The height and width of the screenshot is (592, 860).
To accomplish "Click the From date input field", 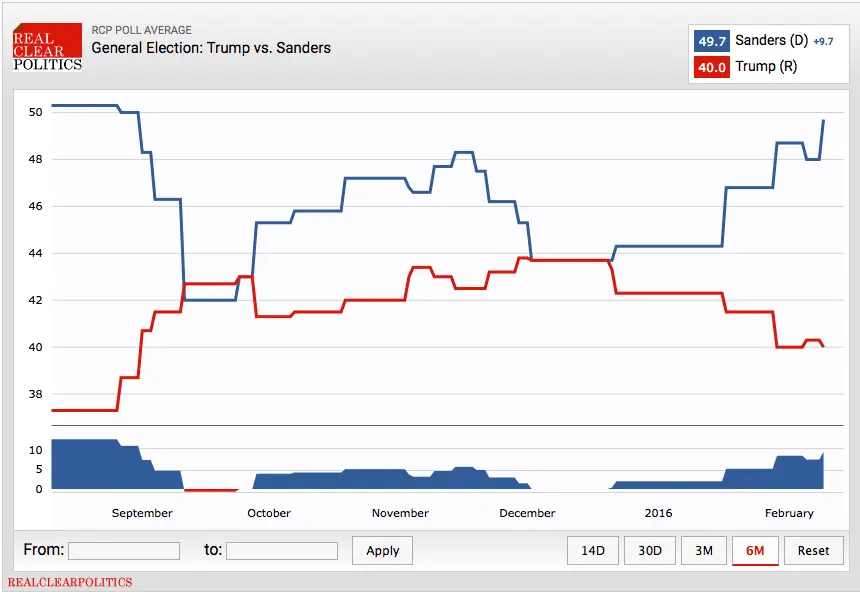I will [x=124, y=550].
